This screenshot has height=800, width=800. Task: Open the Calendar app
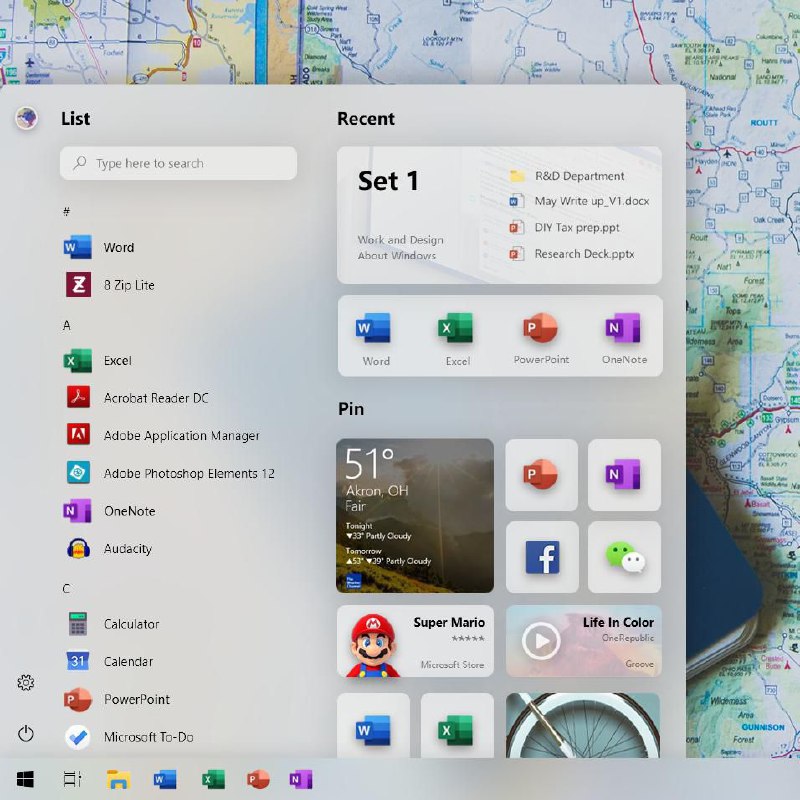point(109,661)
